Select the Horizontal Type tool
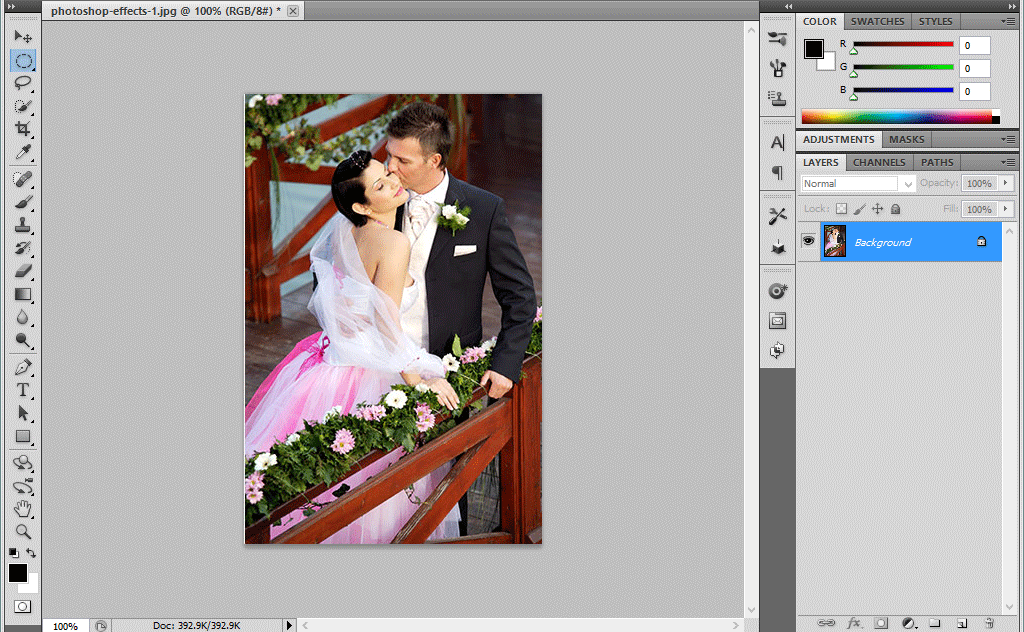The width and height of the screenshot is (1024, 632). pyautogui.click(x=23, y=390)
